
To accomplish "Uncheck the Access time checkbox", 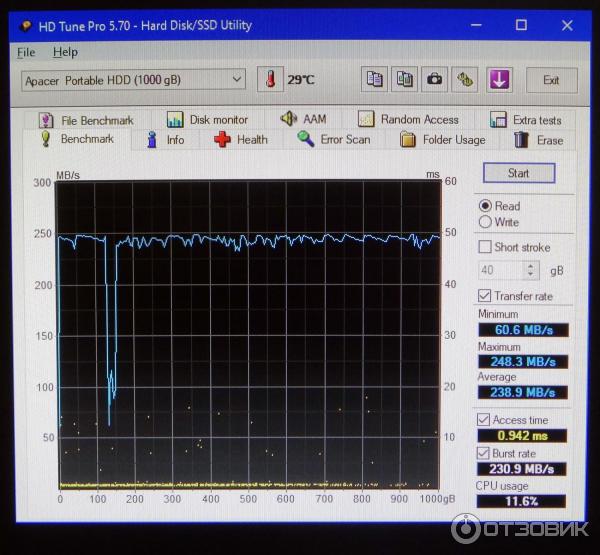I will click(x=483, y=420).
